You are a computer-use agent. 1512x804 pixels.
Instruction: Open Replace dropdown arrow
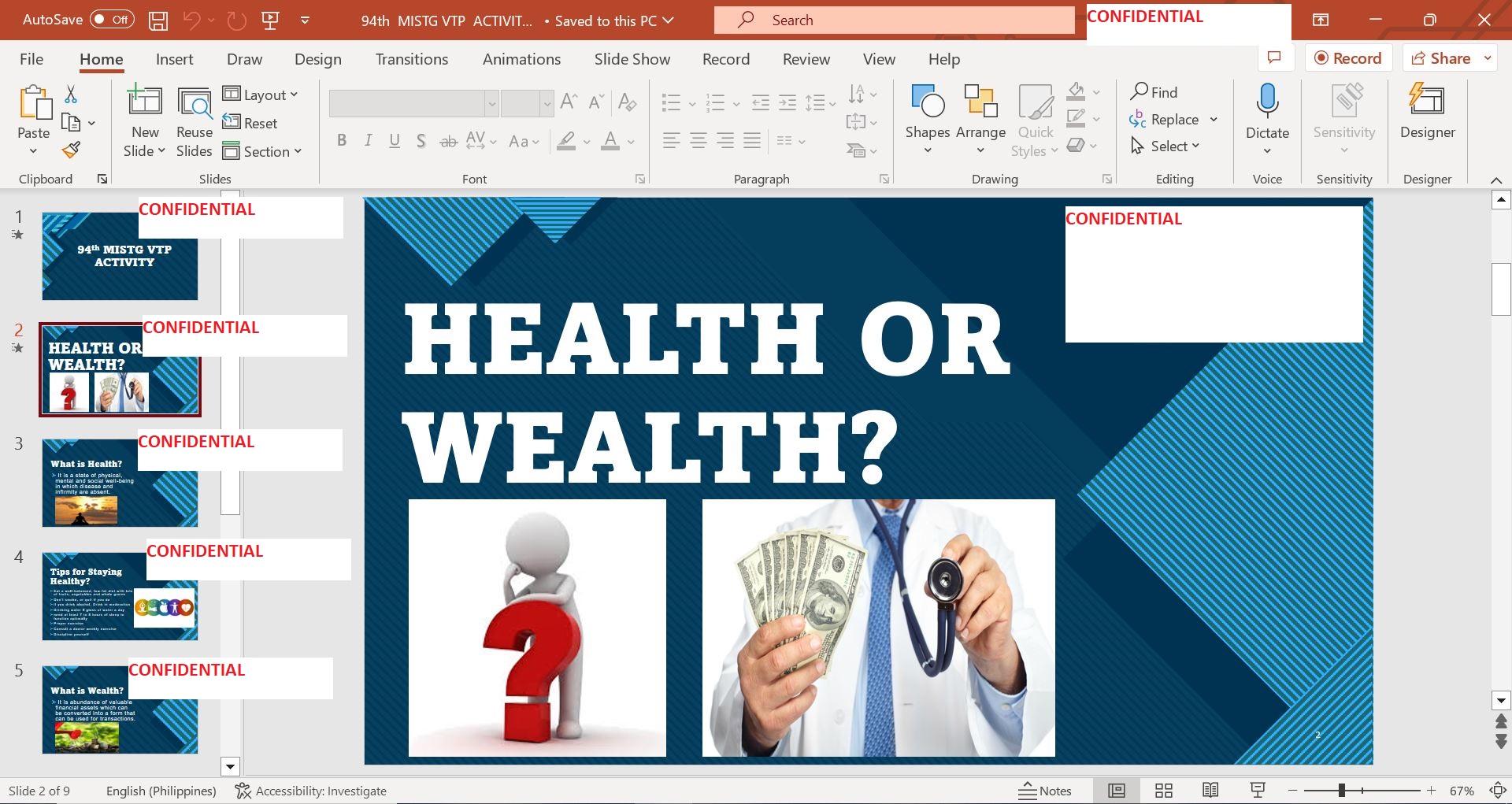point(1214,120)
